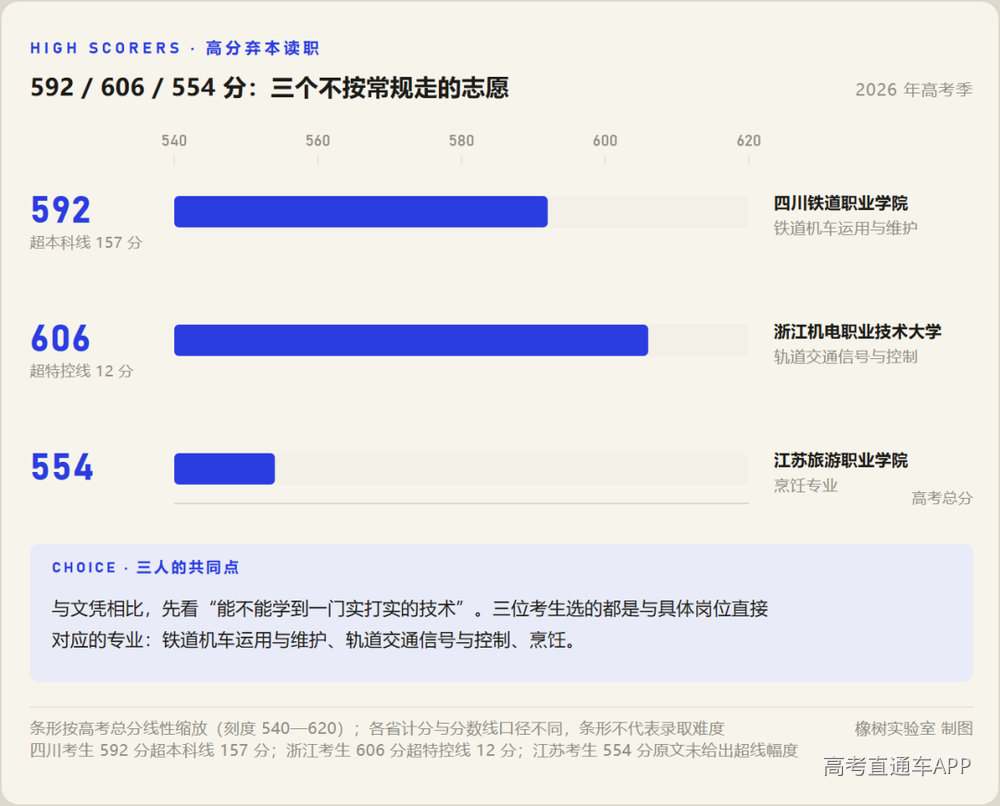Click the axis tick label 540
Image resolution: width=1000 pixels, height=806 pixels.
tap(174, 141)
